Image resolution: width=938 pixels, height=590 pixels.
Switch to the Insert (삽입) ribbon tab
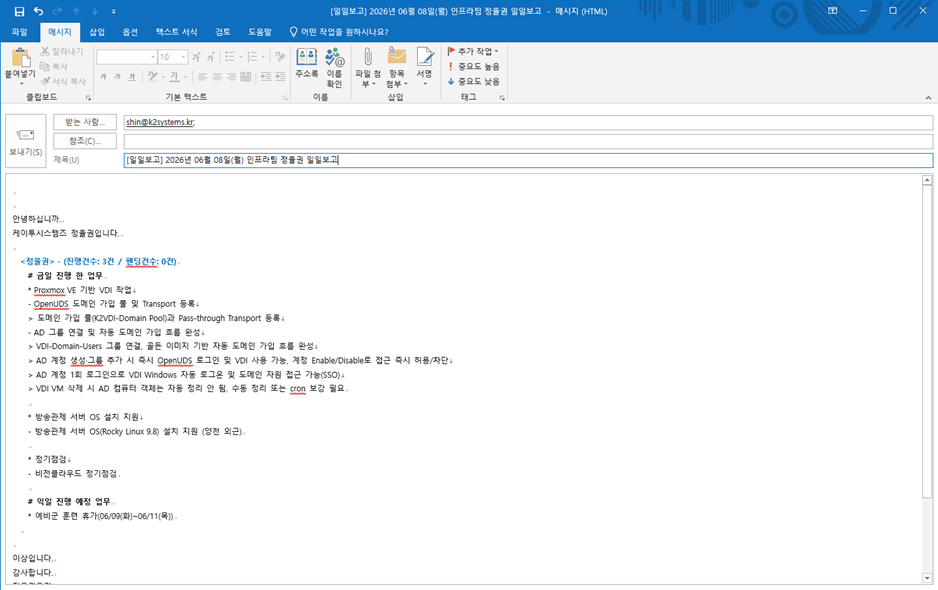[97, 32]
